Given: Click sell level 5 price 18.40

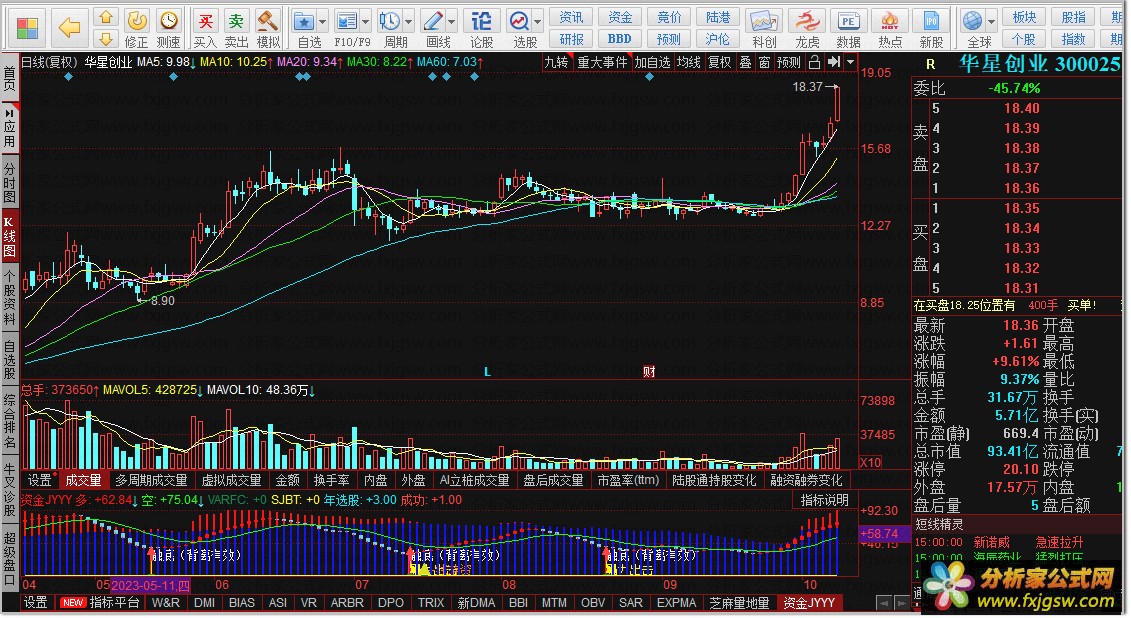Looking at the screenshot, I should pos(1021,109).
